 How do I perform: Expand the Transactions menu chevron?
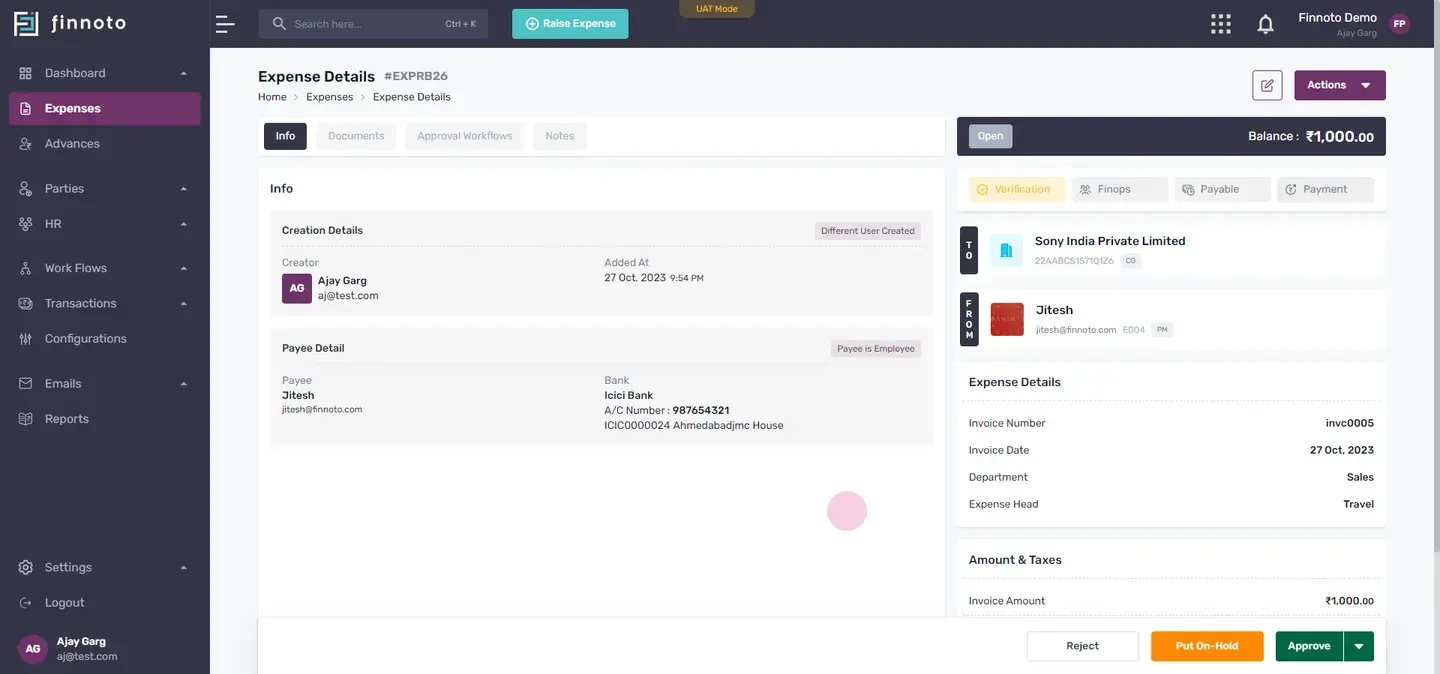click(184, 303)
